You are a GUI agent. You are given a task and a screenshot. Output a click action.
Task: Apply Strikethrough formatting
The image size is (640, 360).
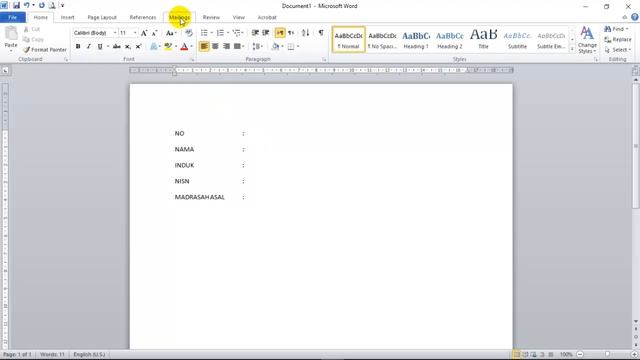(117, 47)
